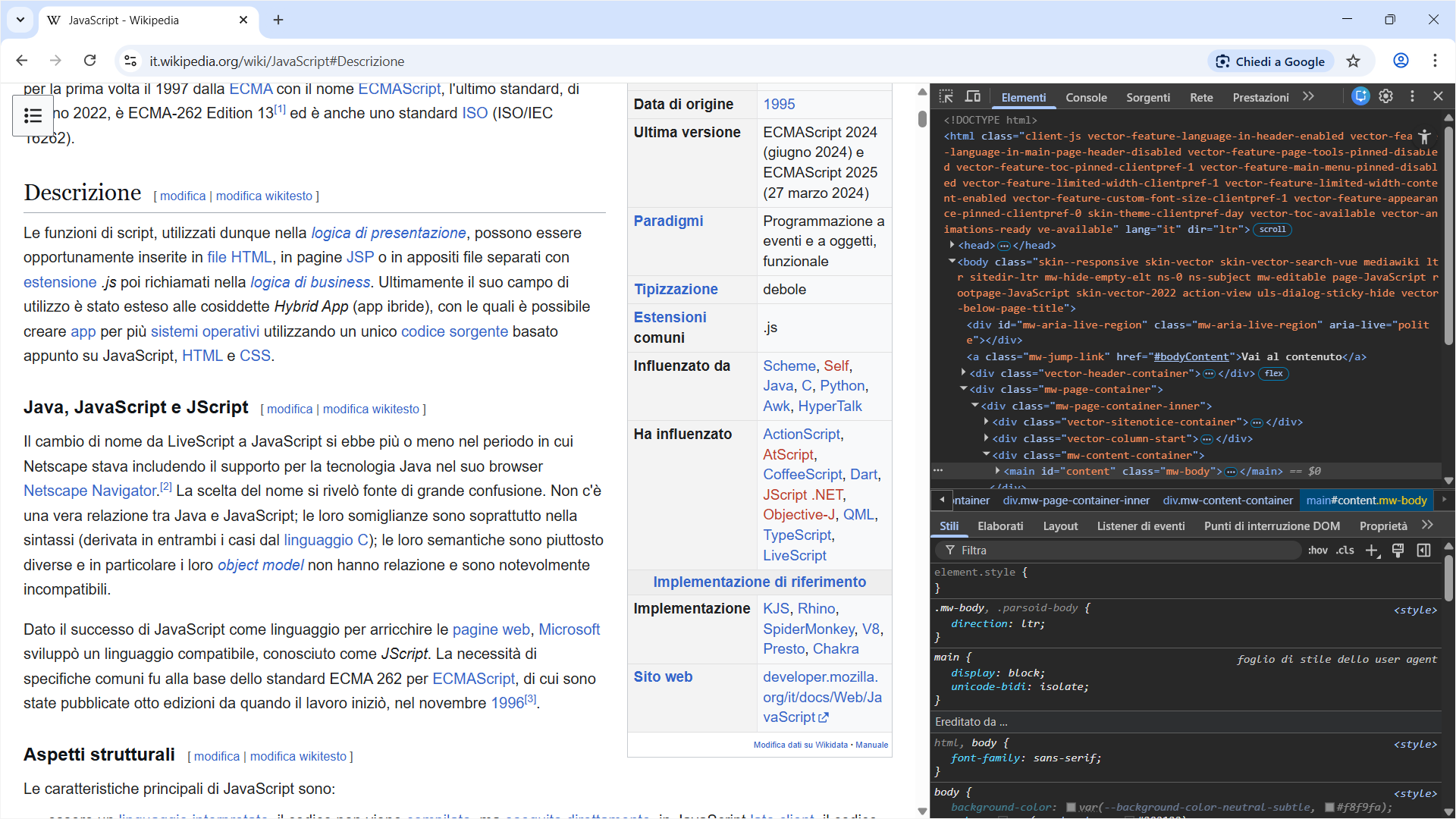Activate the element inspector picker icon
This screenshot has width=1456, height=819.
946,96
